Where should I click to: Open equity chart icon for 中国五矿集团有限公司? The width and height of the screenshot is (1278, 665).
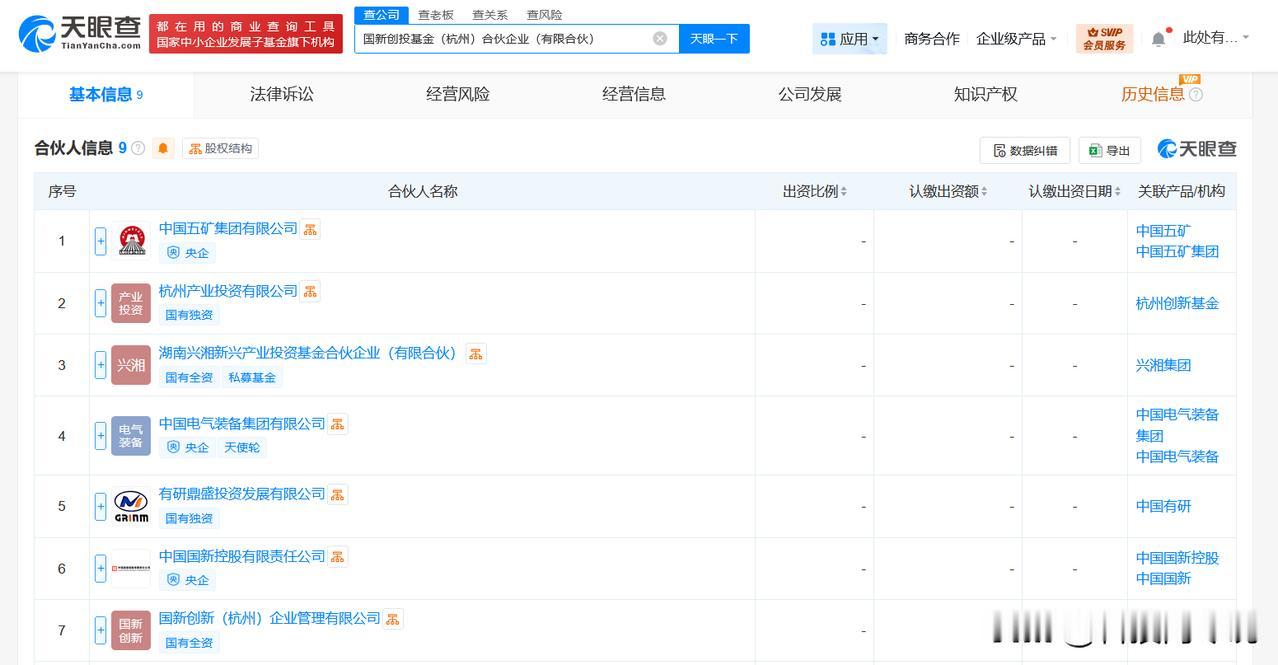311,229
